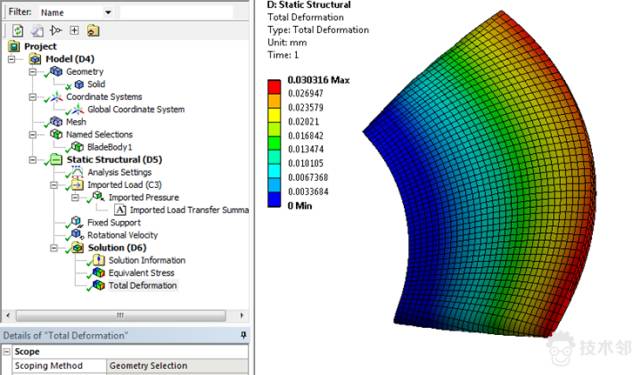This screenshot has width=640, height=375.
Task: Collapse the Scope section in Details
Action: click(7, 351)
